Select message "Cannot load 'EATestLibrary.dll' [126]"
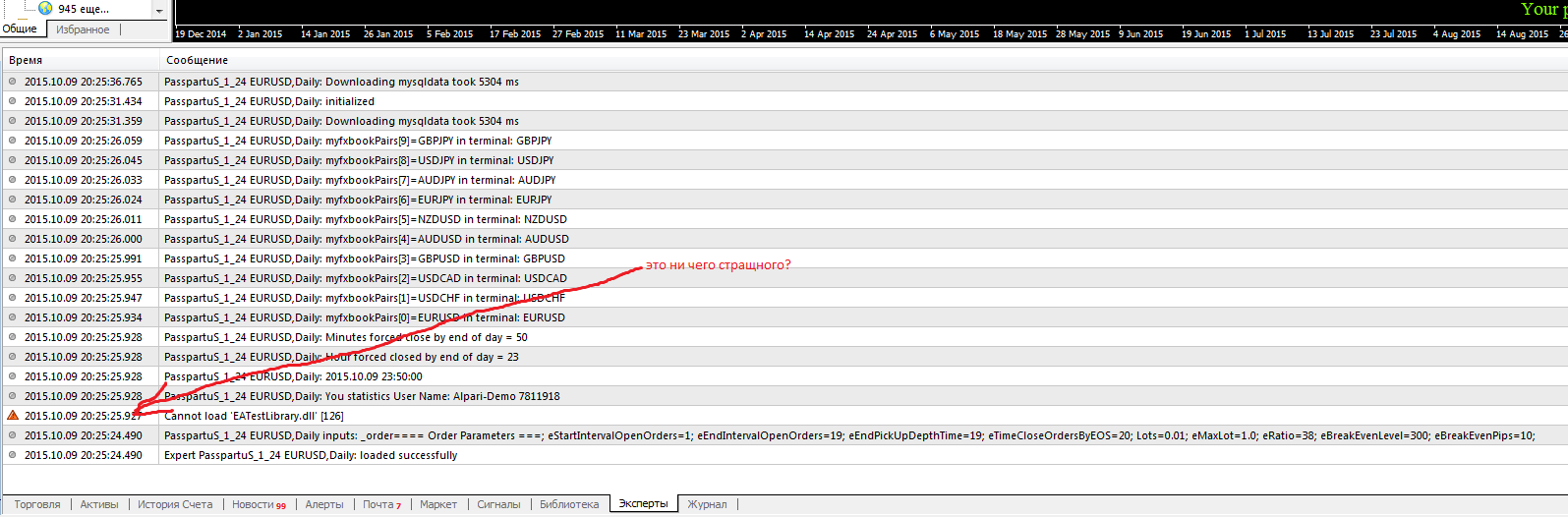This screenshot has height=517, width=1568. [254, 416]
